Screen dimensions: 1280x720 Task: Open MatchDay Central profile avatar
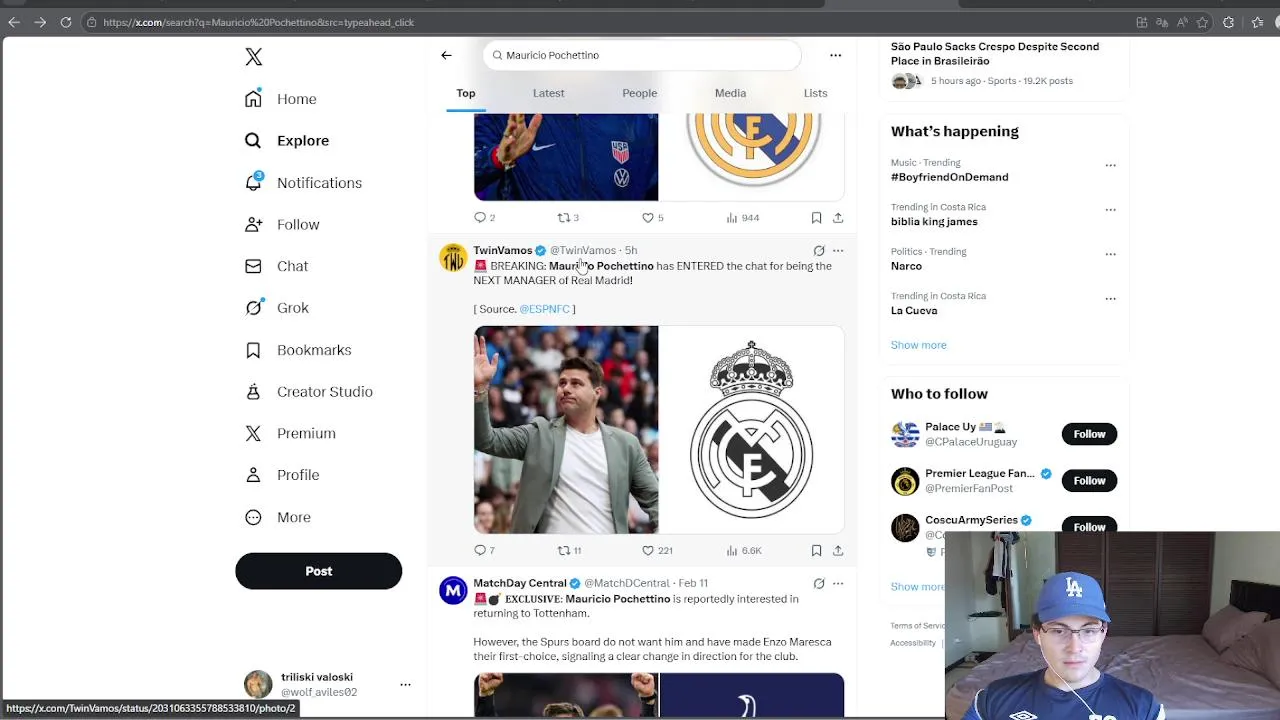coord(453,590)
